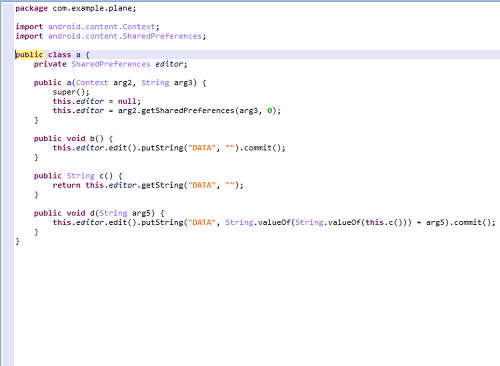Click 'String' return type of method c
Image resolution: width=500 pixels, height=366 pixels.
80,176
